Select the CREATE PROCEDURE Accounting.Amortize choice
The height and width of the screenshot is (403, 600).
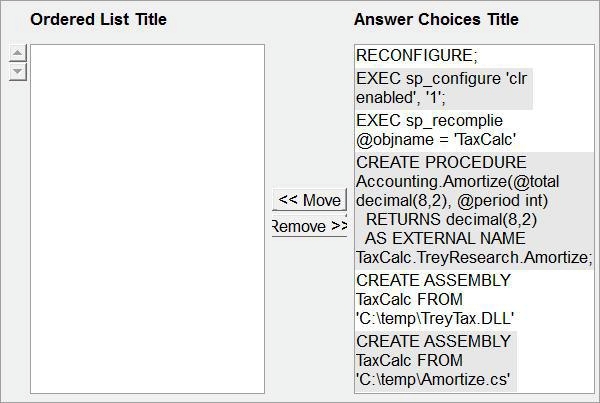[x=474, y=210]
